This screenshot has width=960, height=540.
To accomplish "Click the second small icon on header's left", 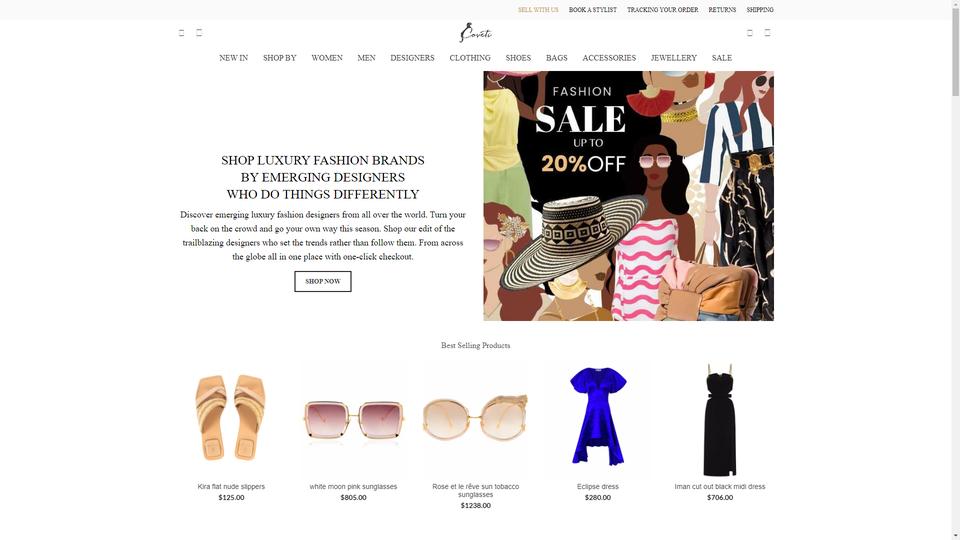I will pos(199,33).
